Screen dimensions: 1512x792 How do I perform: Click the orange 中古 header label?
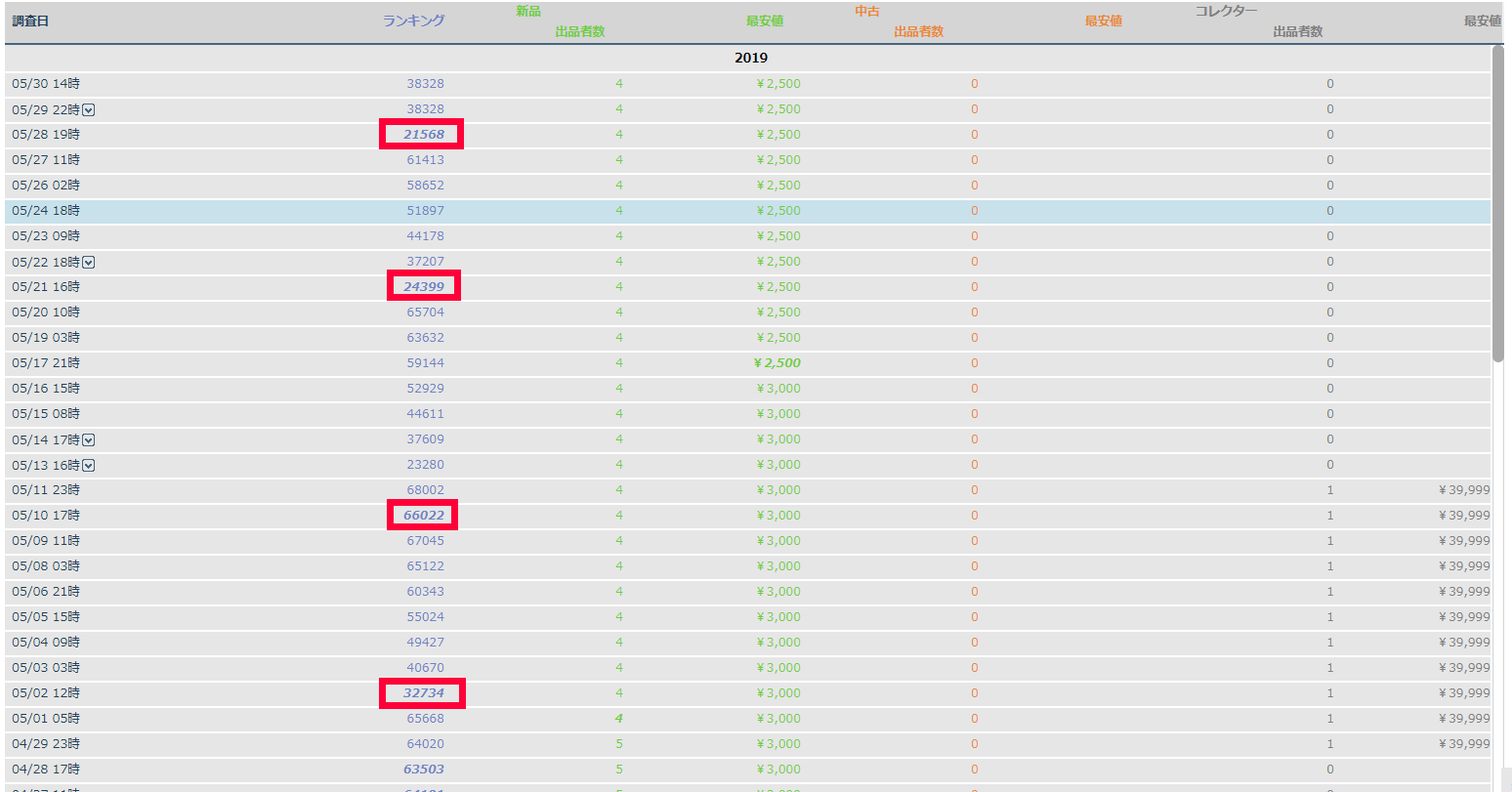tap(867, 12)
